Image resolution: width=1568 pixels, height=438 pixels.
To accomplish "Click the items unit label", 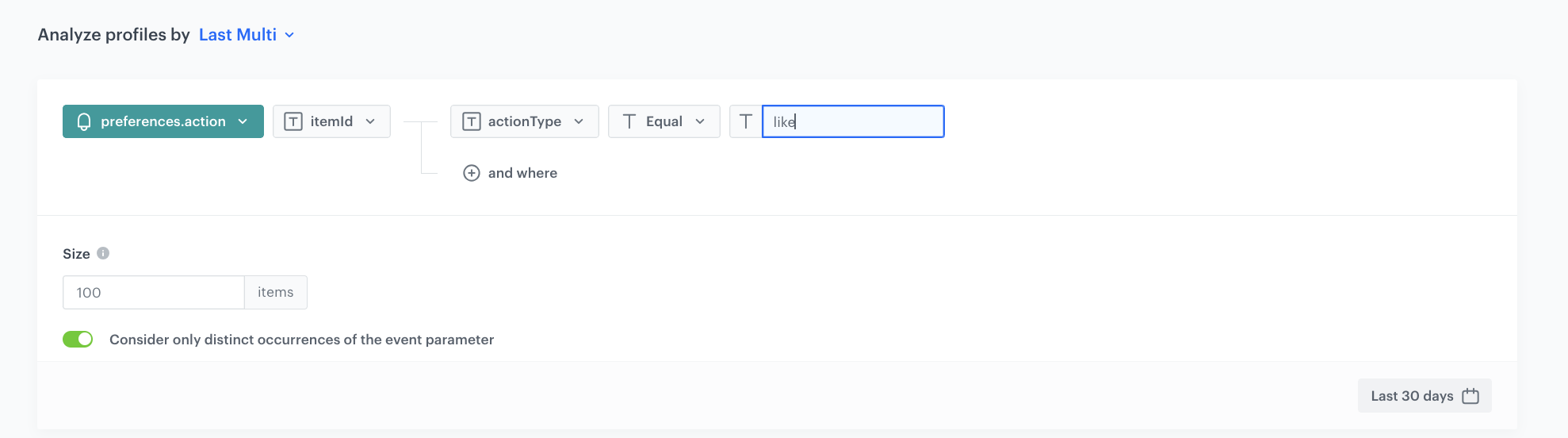I will tap(275, 293).
